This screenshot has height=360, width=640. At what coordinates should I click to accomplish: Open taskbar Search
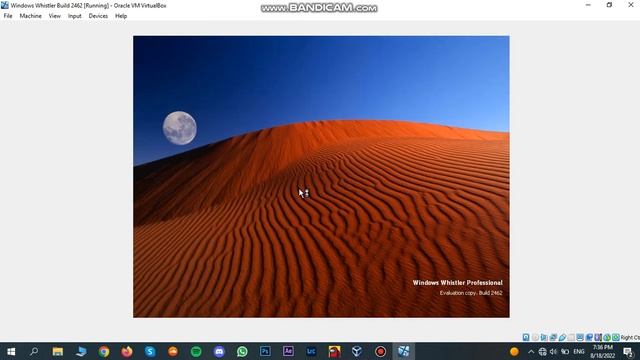point(34,351)
